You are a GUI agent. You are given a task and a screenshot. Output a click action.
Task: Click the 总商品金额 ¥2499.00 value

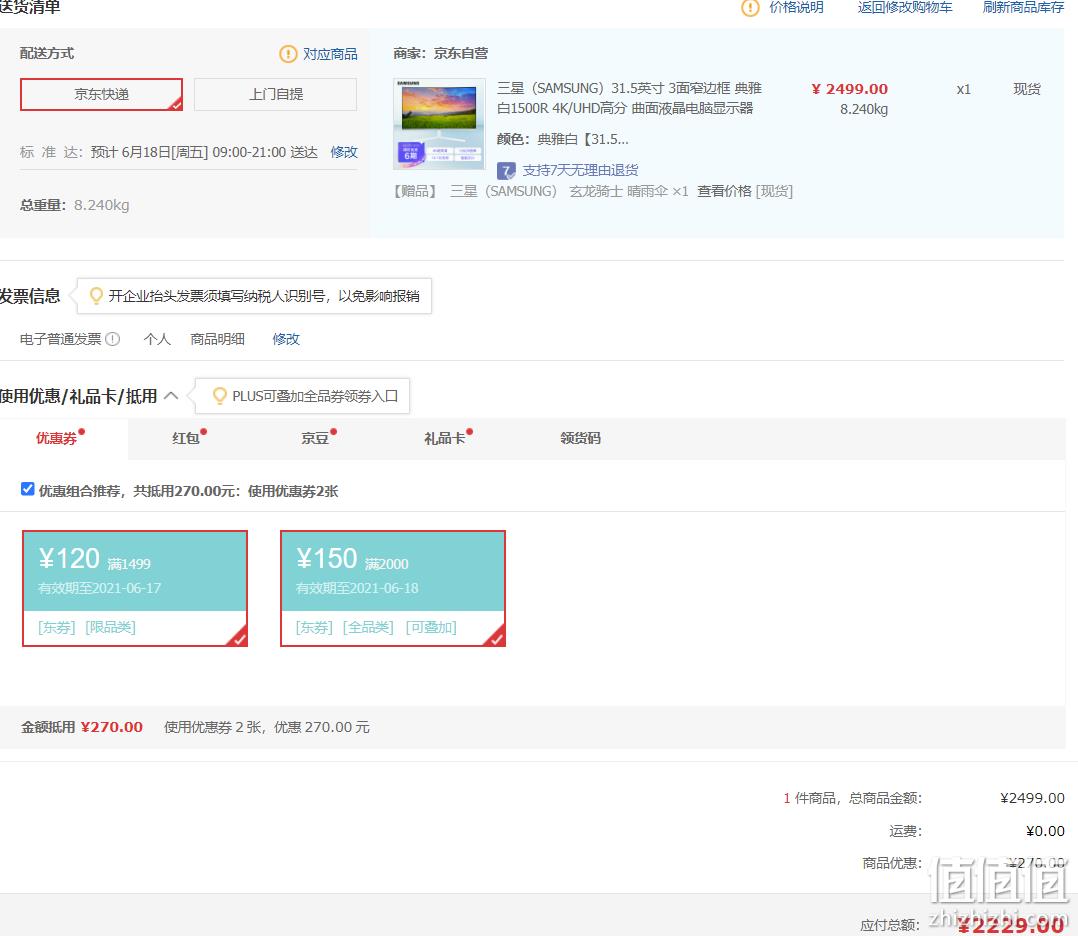click(1032, 798)
